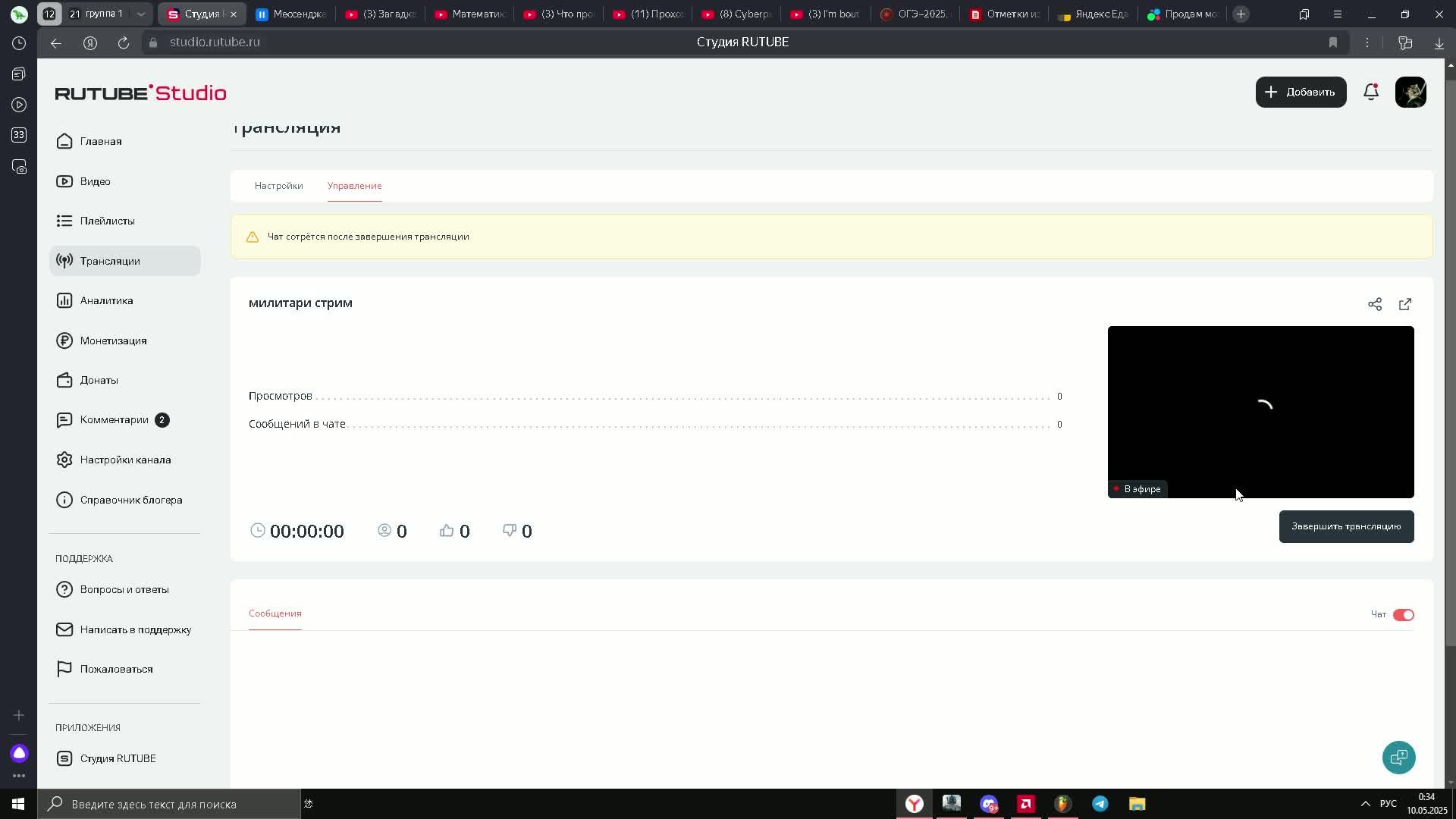Viewport: 1456px width, 819px height.
Task: Open Telegram from the taskbar
Action: click(1100, 804)
